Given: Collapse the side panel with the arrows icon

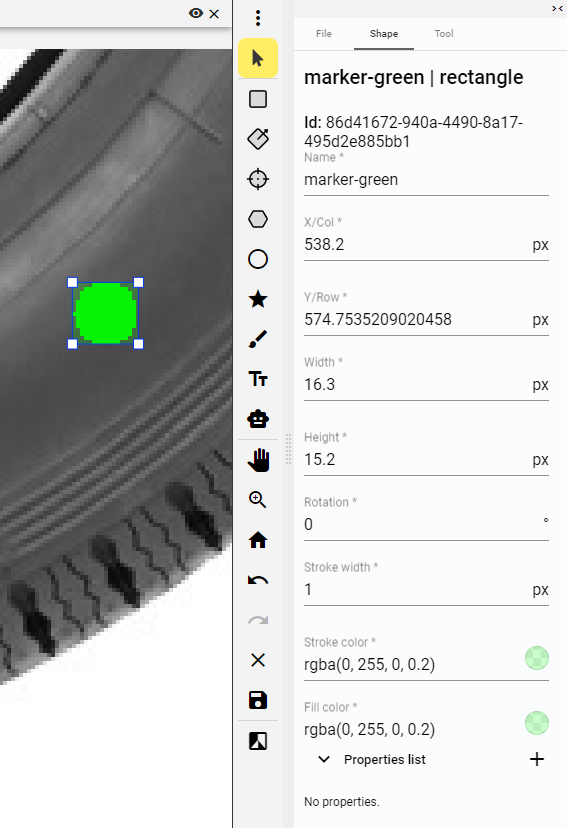Looking at the screenshot, I should [x=557, y=8].
